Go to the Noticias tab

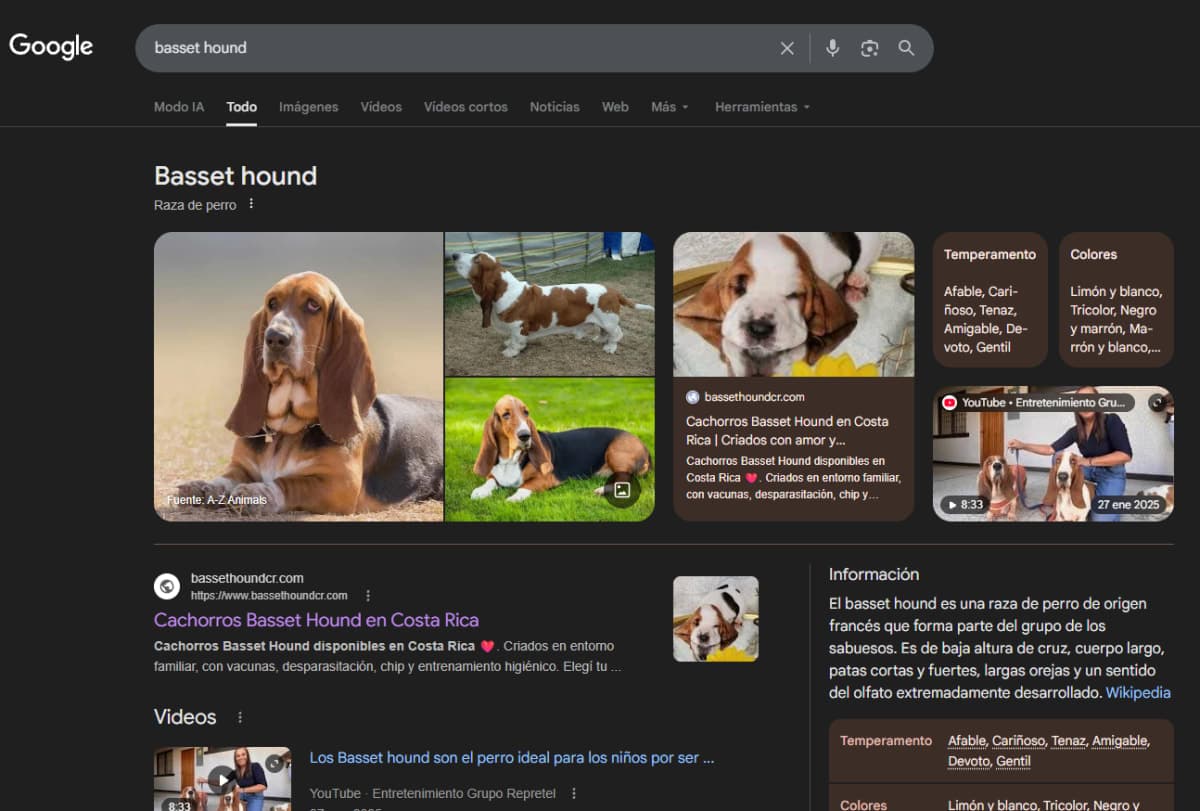(554, 106)
